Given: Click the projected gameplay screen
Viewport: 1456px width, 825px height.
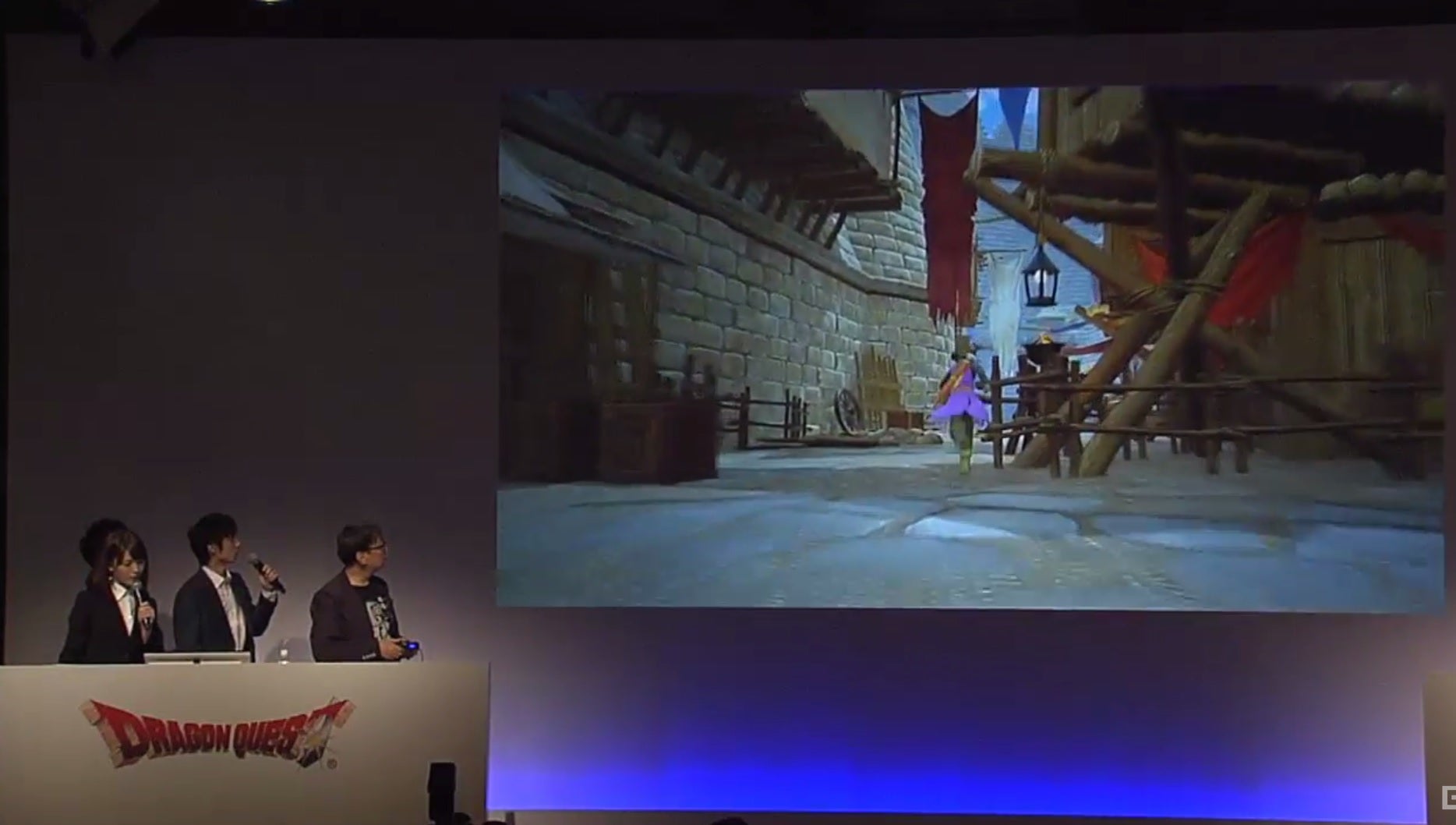Looking at the screenshot, I should coord(970,348).
